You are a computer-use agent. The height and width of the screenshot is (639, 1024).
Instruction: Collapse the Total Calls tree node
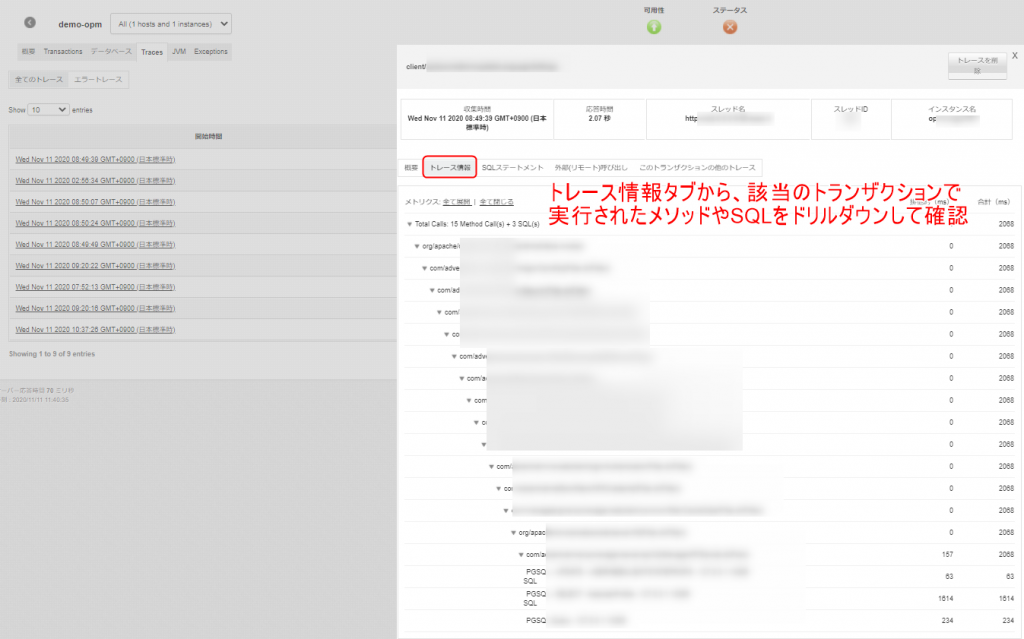[409, 224]
